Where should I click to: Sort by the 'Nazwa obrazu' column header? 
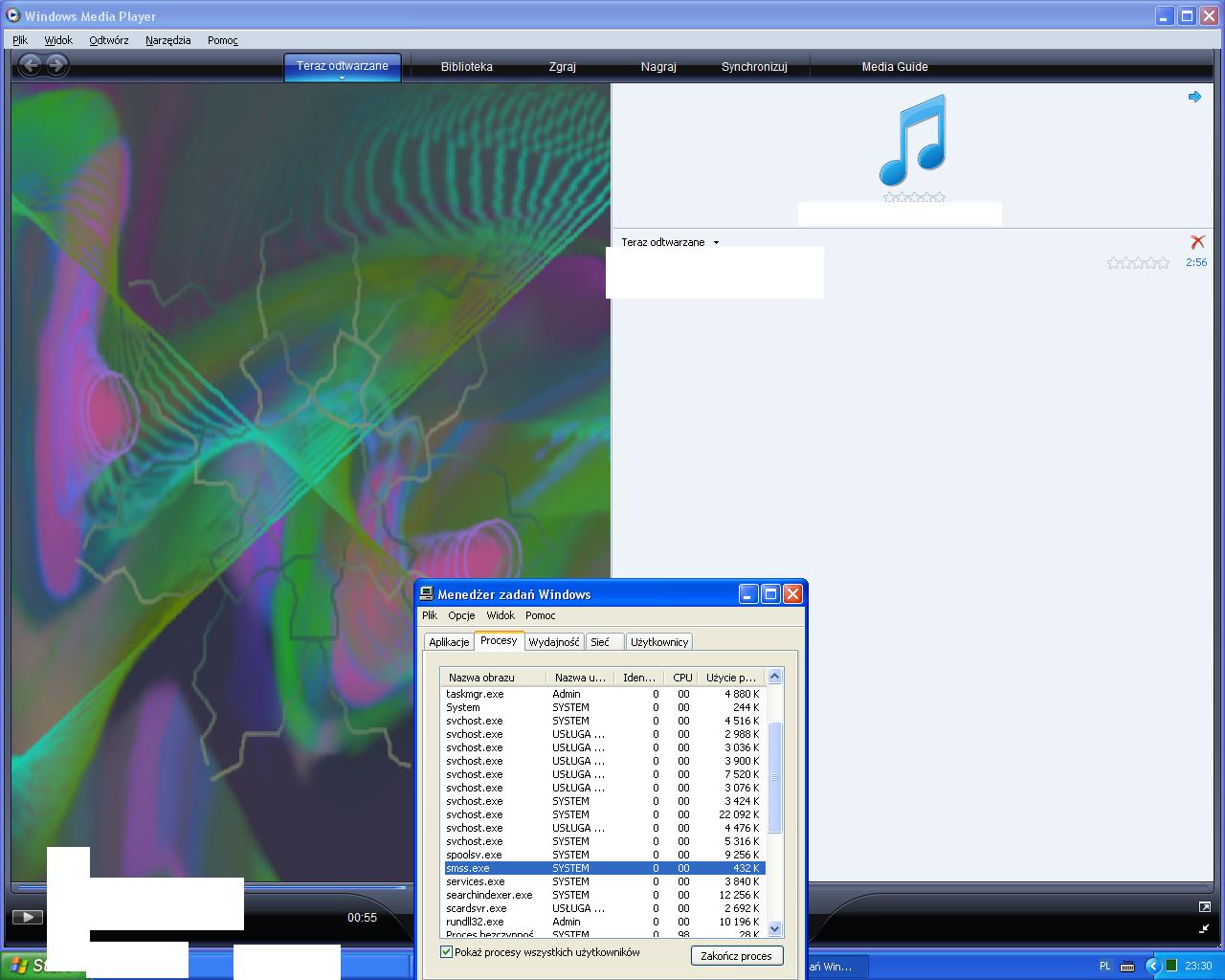pyautogui.click(x=494, y=678)
